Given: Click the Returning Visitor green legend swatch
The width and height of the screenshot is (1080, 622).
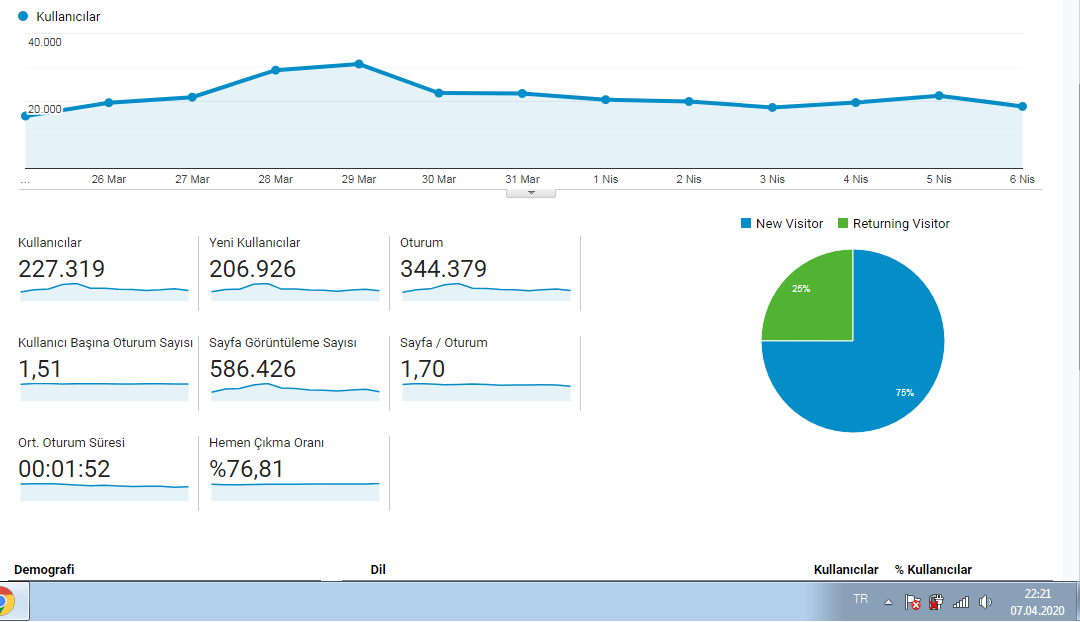Looking at the screenshot, I should click(843, 223).
